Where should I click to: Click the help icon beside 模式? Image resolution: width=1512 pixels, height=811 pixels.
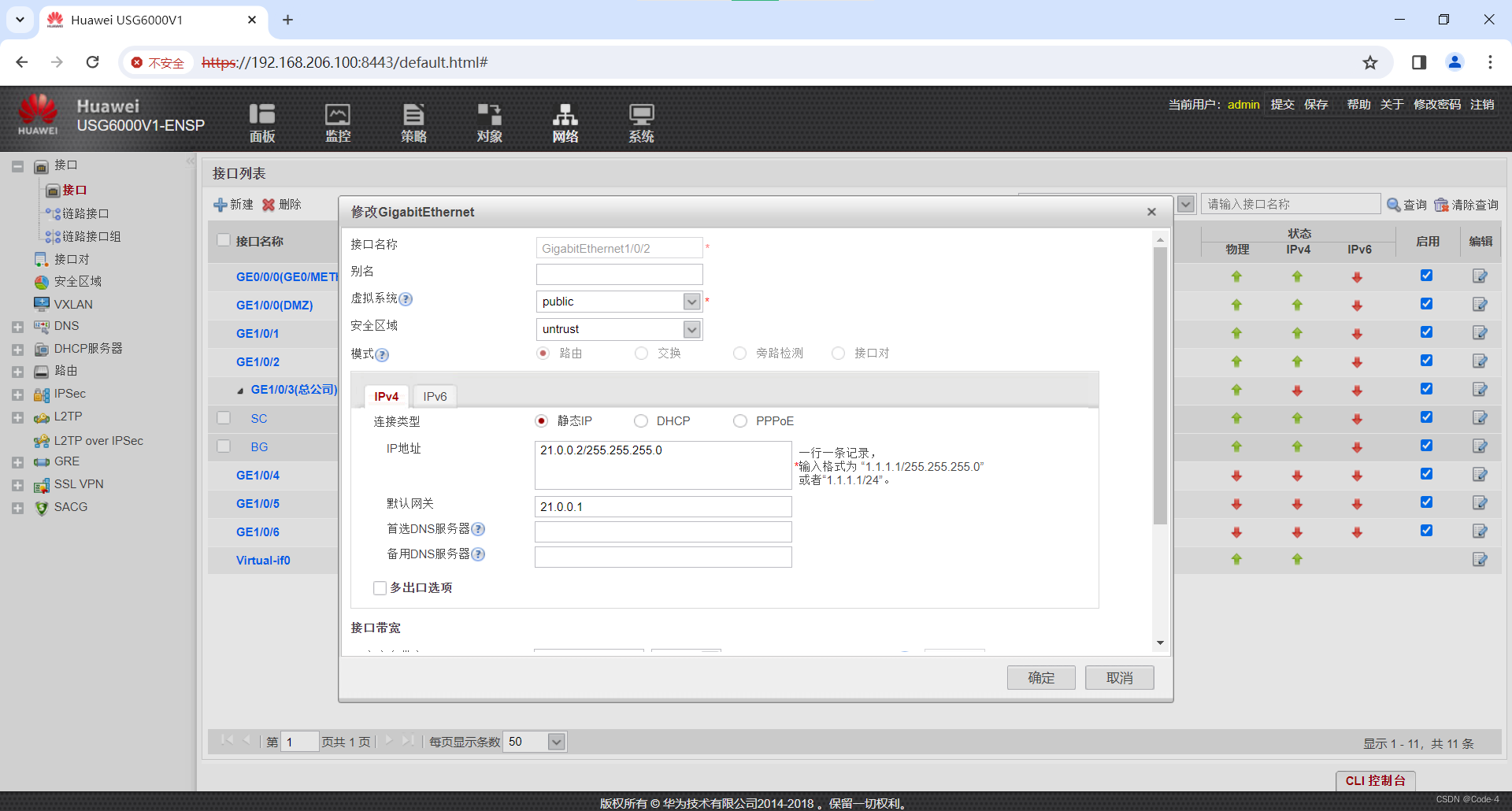382,355
